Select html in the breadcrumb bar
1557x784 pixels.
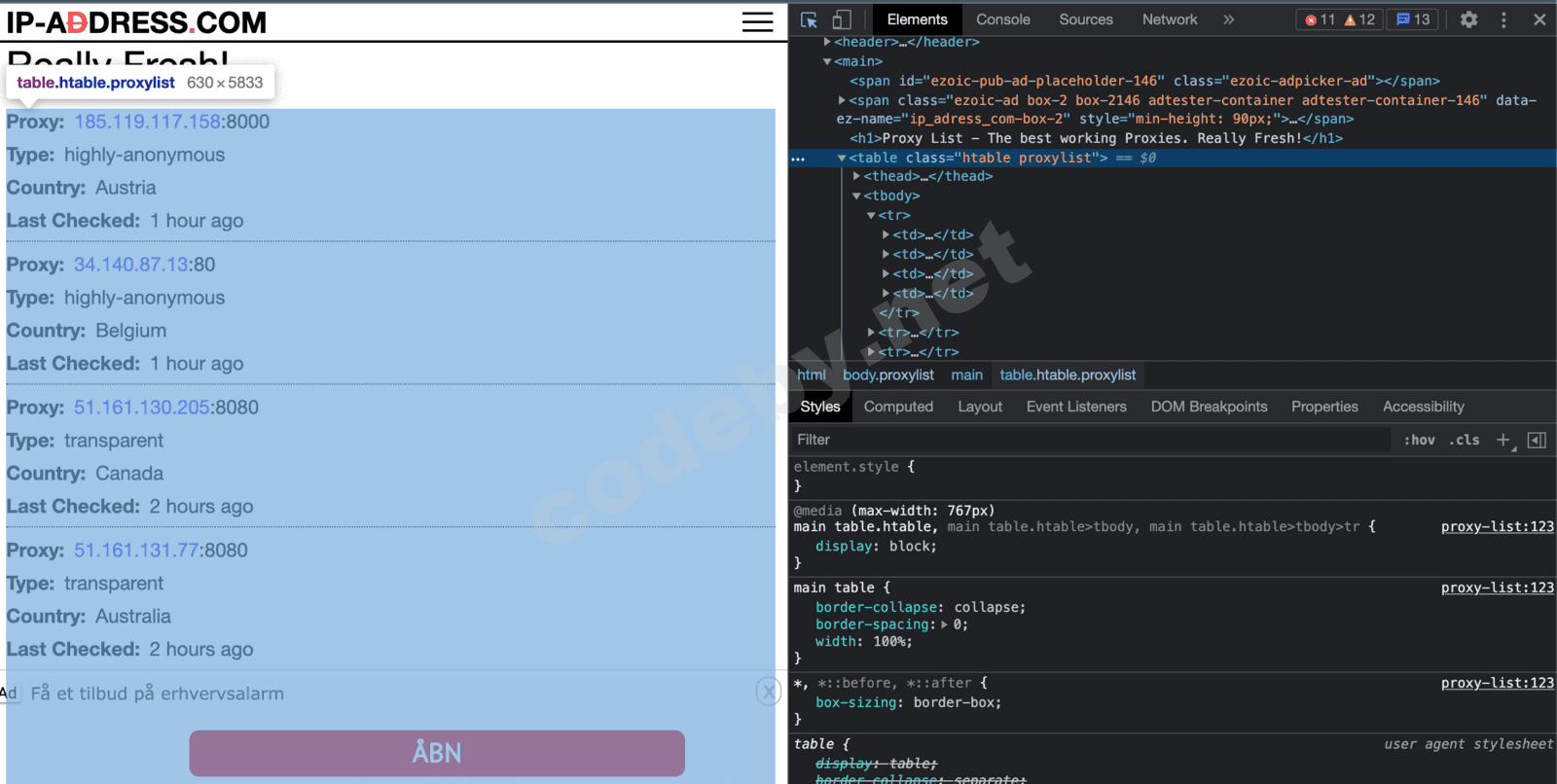[x=812, y=374]
